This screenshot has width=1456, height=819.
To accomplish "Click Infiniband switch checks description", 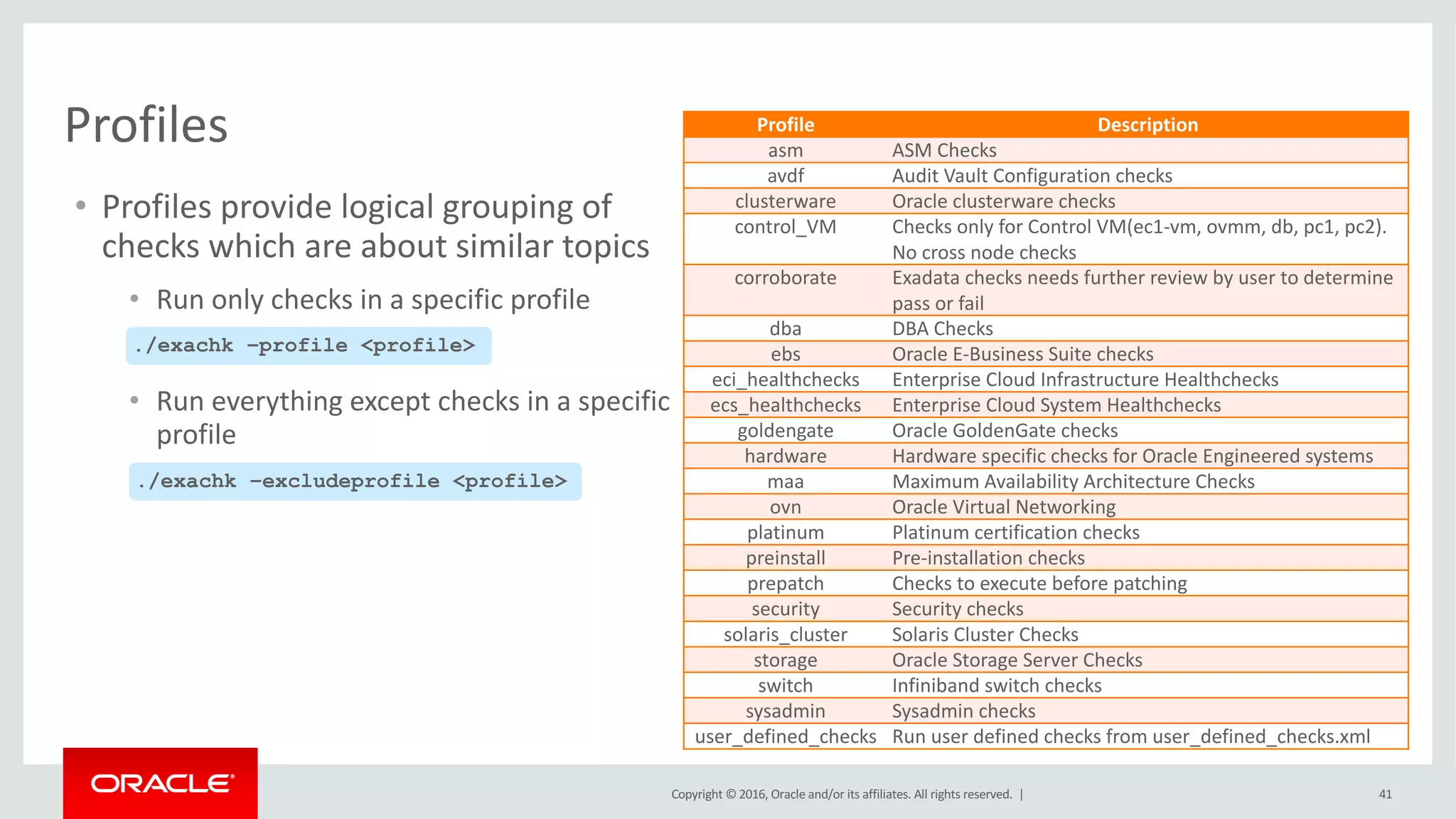I will click(997, 685).
